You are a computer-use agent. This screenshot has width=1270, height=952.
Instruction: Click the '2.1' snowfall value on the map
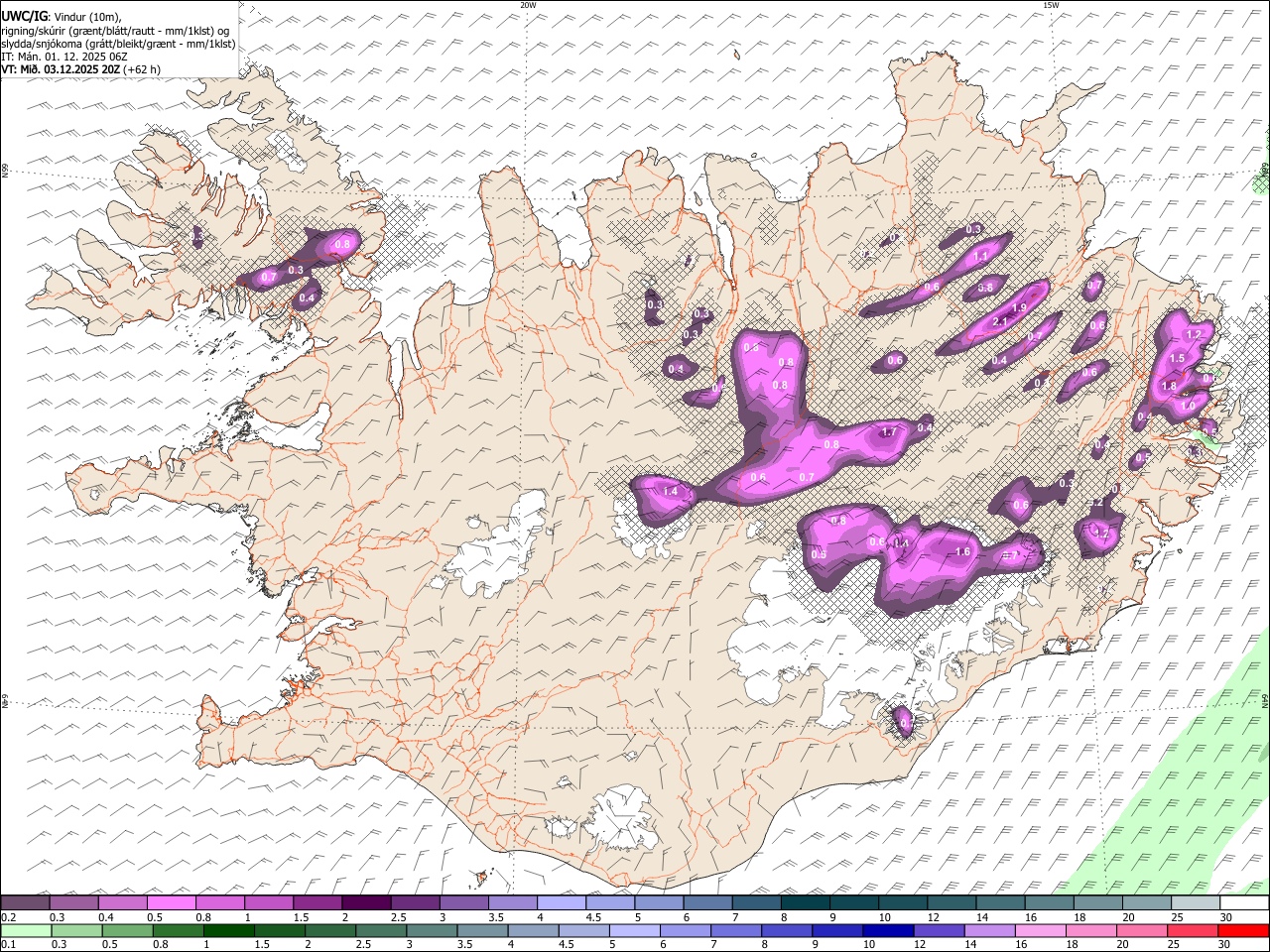pos(1000,322)
